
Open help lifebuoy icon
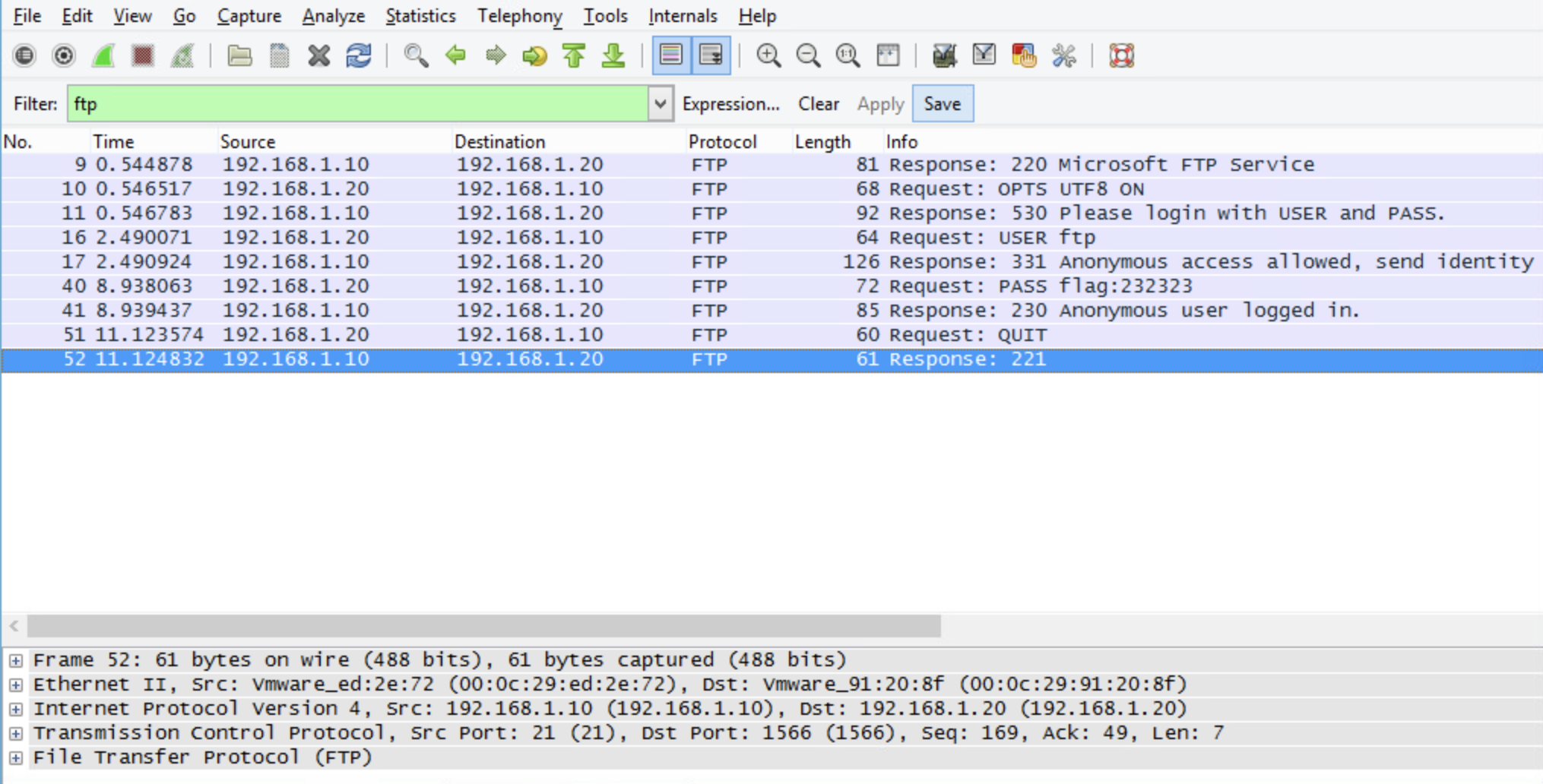(1121, 55)
